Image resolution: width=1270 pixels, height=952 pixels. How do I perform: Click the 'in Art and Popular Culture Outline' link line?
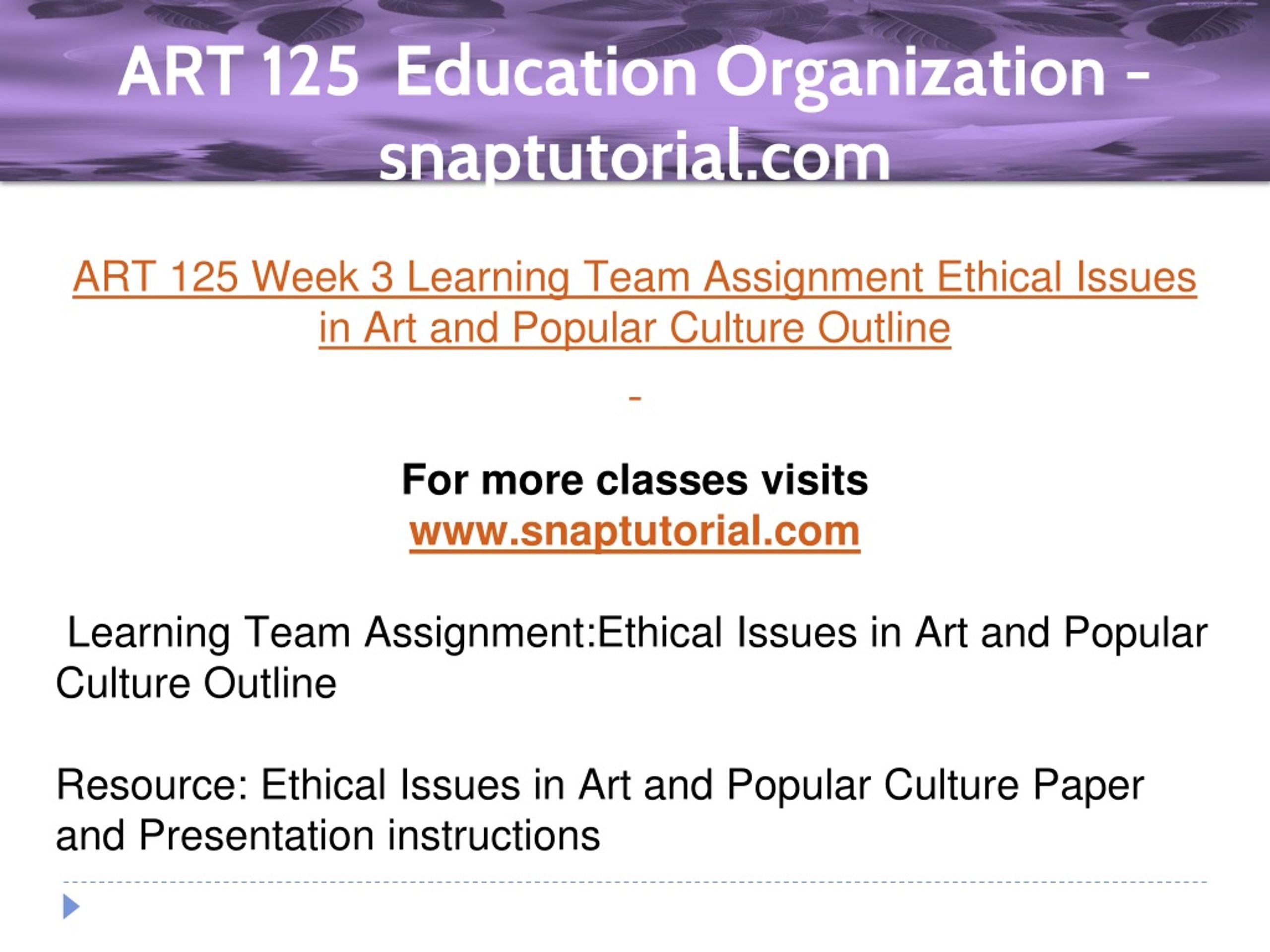coord(635,328)
